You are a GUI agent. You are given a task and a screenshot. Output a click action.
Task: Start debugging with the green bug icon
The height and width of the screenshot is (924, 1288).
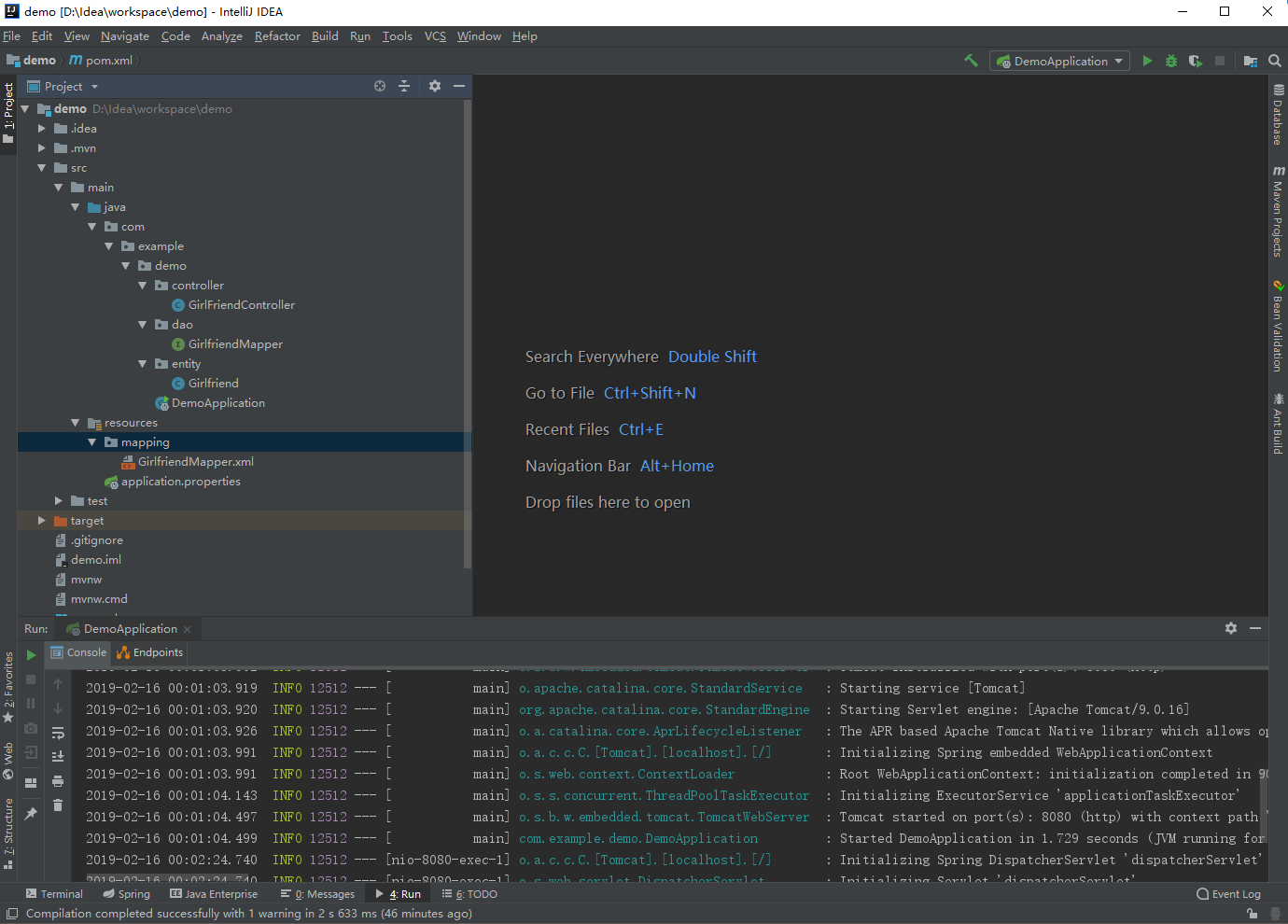[1171, 61]
